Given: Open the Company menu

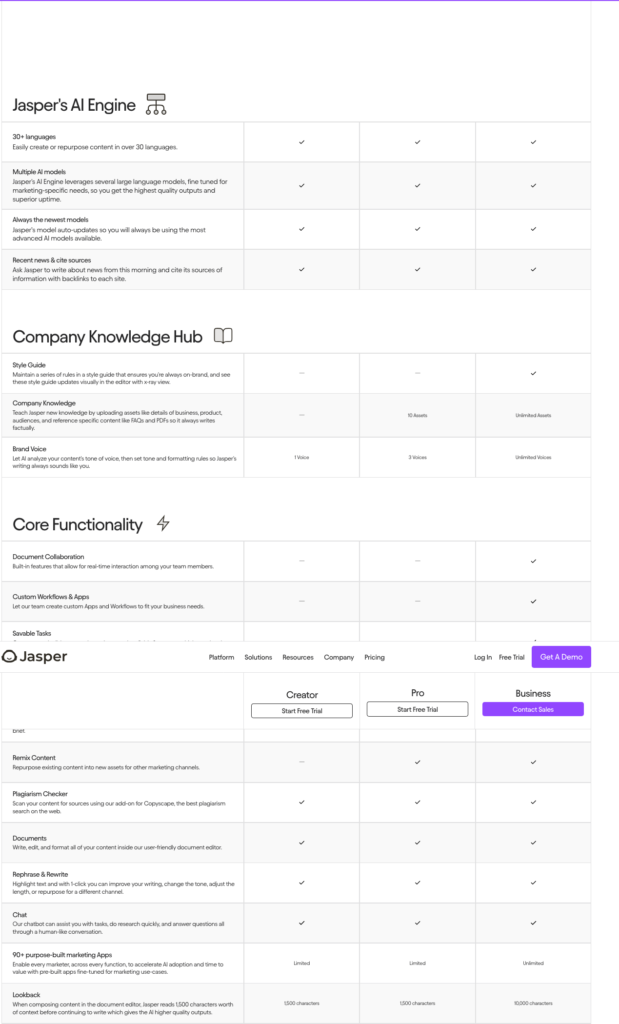Looking at the screenshot, I should (x=339, y=657).
